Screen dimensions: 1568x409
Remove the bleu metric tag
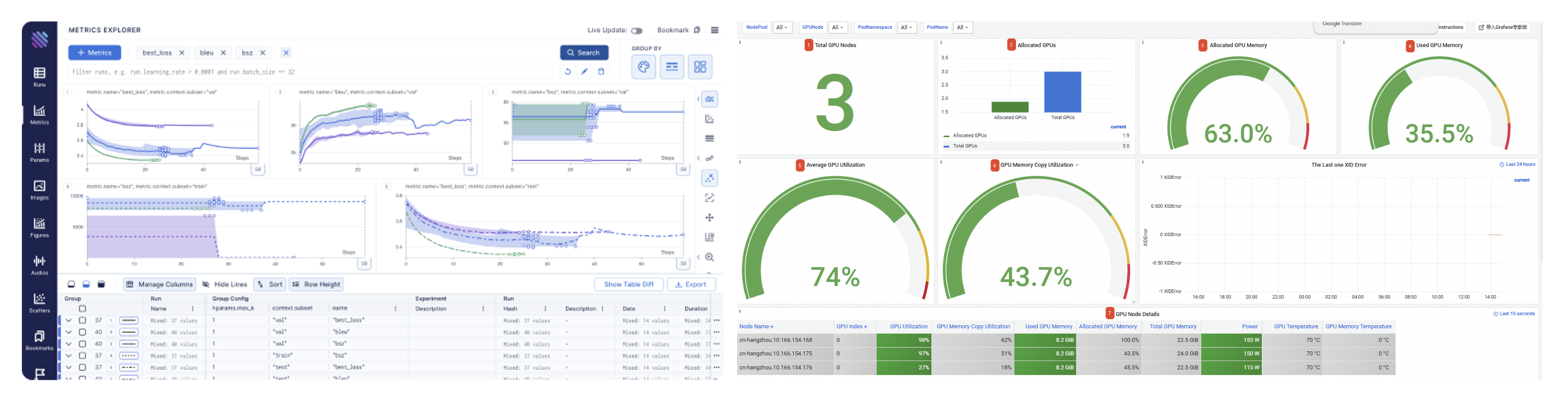pyautogui.click(x=223, y=53)
